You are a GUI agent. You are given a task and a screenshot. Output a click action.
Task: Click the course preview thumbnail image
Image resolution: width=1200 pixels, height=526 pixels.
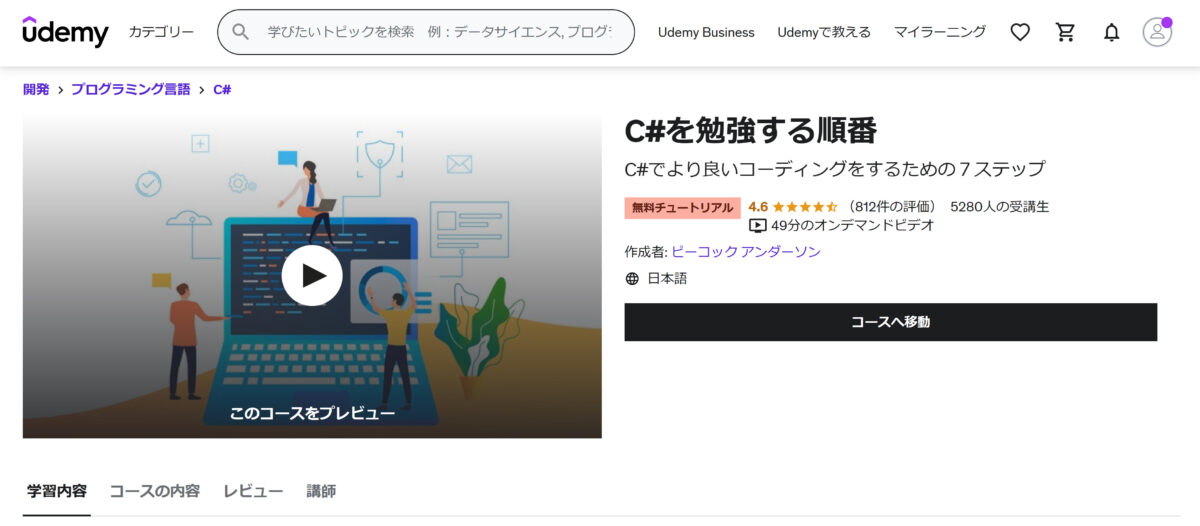[x=312, y=275]
